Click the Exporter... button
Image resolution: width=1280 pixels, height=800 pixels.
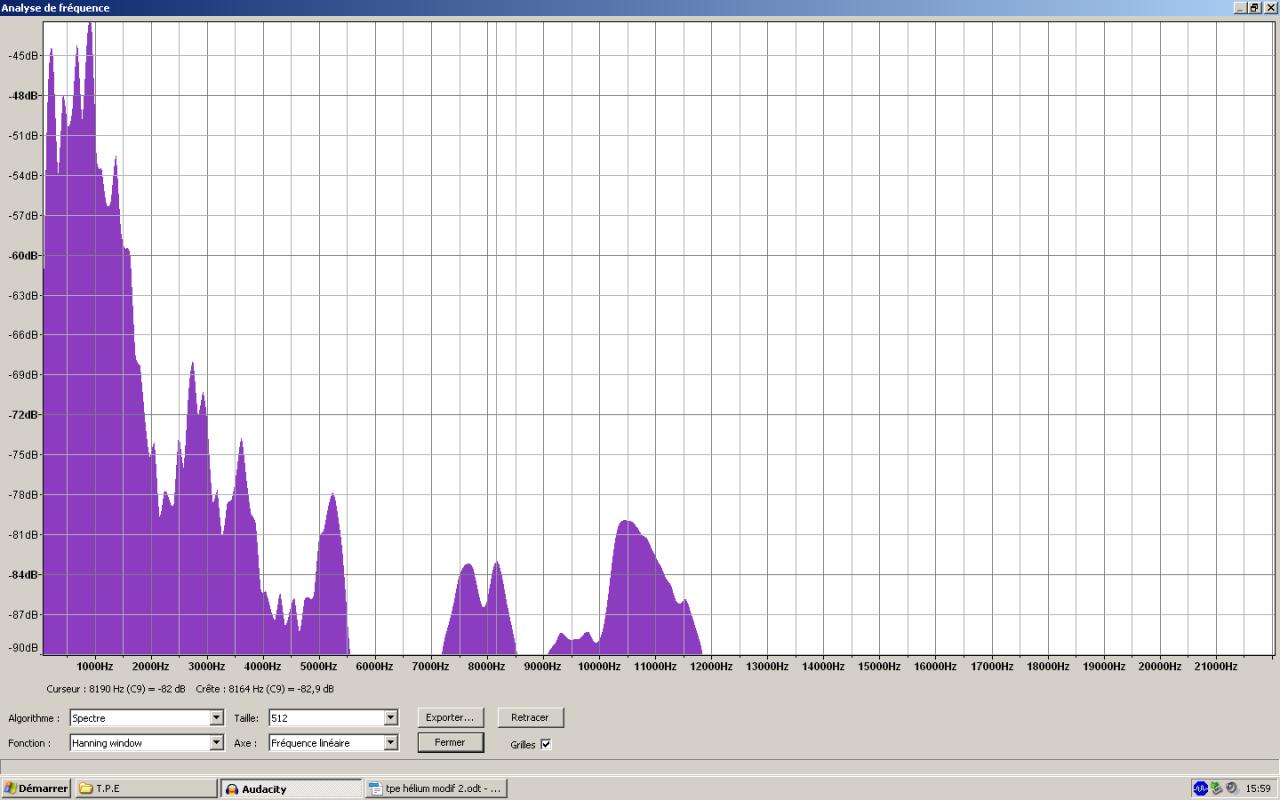tap(450, 717)
